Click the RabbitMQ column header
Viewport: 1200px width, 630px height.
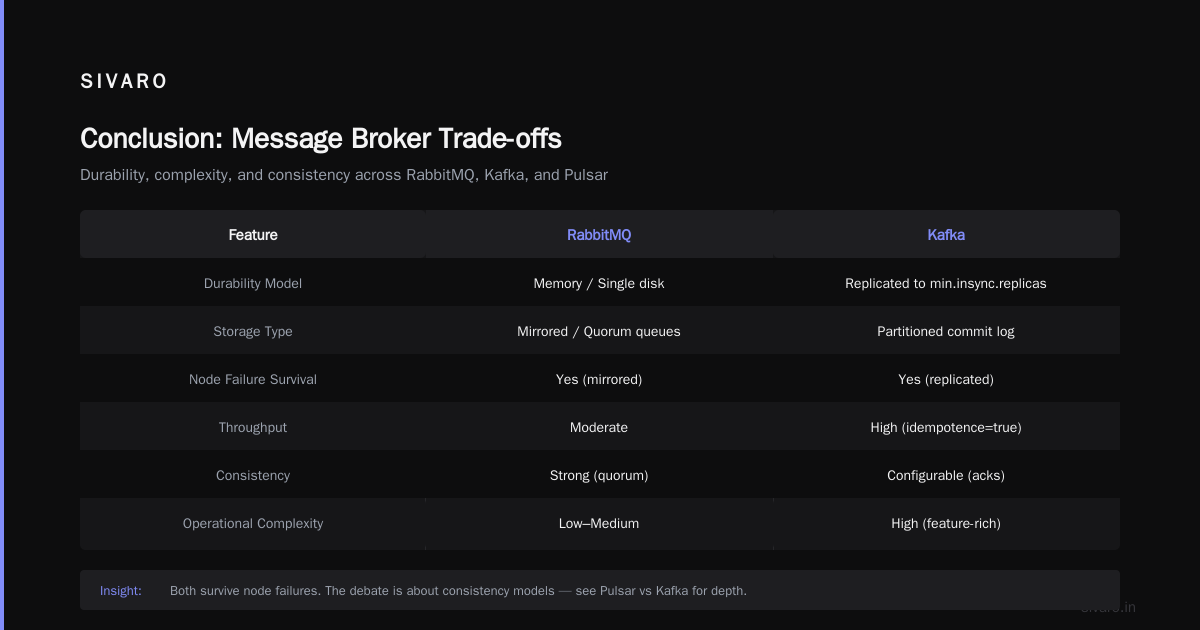599,235
